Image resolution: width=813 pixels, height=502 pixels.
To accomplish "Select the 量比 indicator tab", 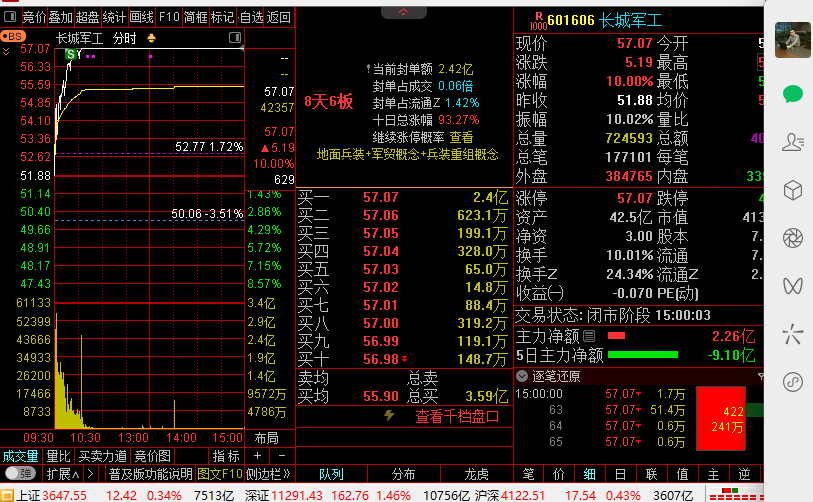I will 58,456.
